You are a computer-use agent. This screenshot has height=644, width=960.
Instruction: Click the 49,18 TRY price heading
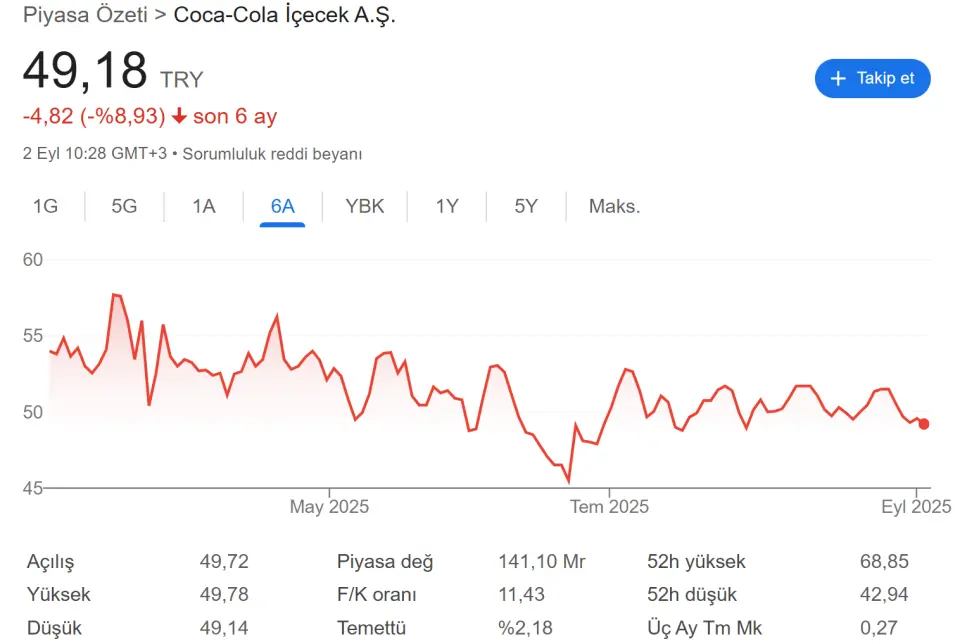tap(113, 71)
